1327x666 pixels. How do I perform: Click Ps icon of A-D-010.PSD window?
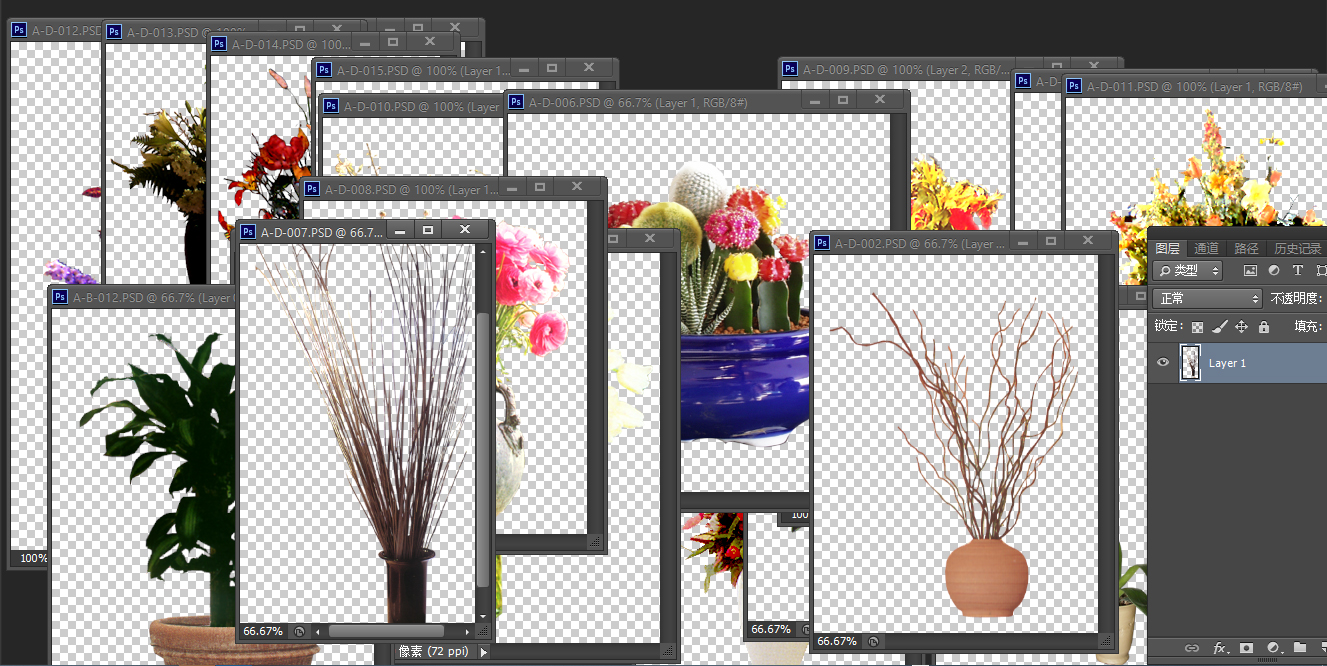tap(329, 106)
